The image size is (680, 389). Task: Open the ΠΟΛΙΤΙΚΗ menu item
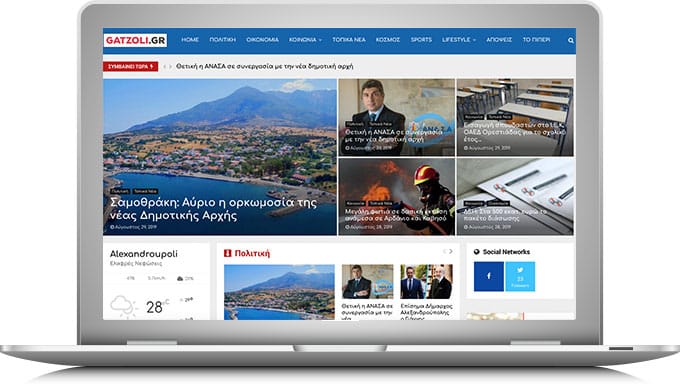[x=222, y=39]
